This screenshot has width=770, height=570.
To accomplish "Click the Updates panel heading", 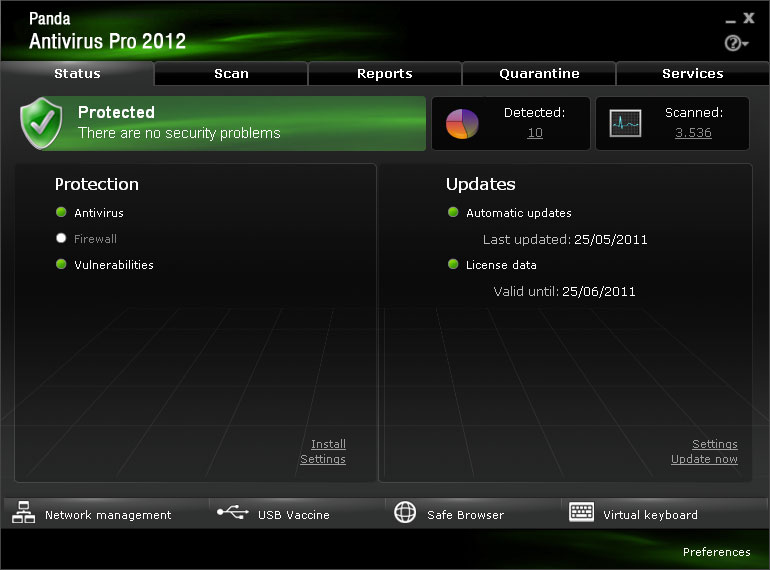I will (x=481, y=184).
